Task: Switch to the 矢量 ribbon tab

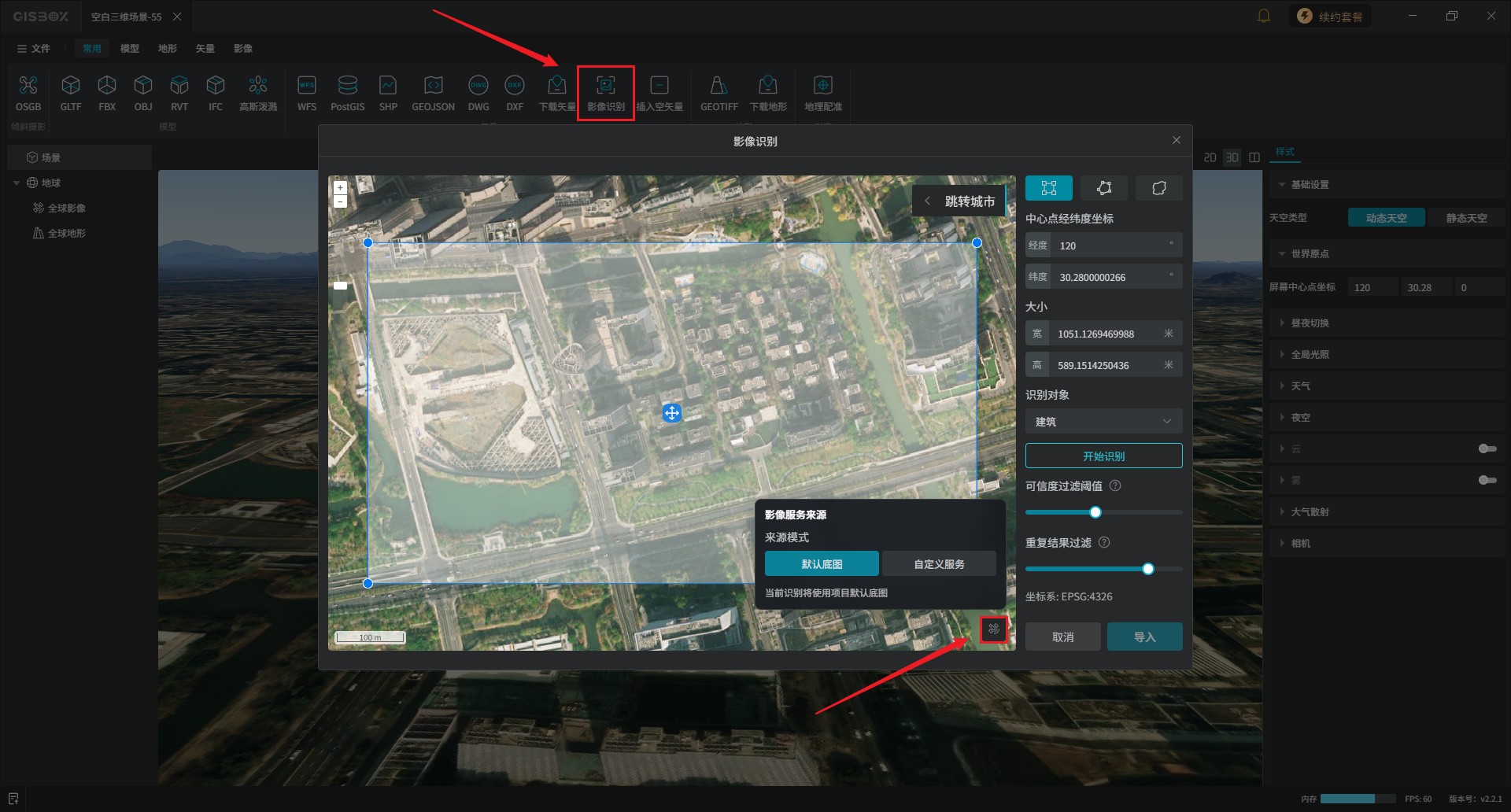Action: pyautogui.click(x=205, y=49)
